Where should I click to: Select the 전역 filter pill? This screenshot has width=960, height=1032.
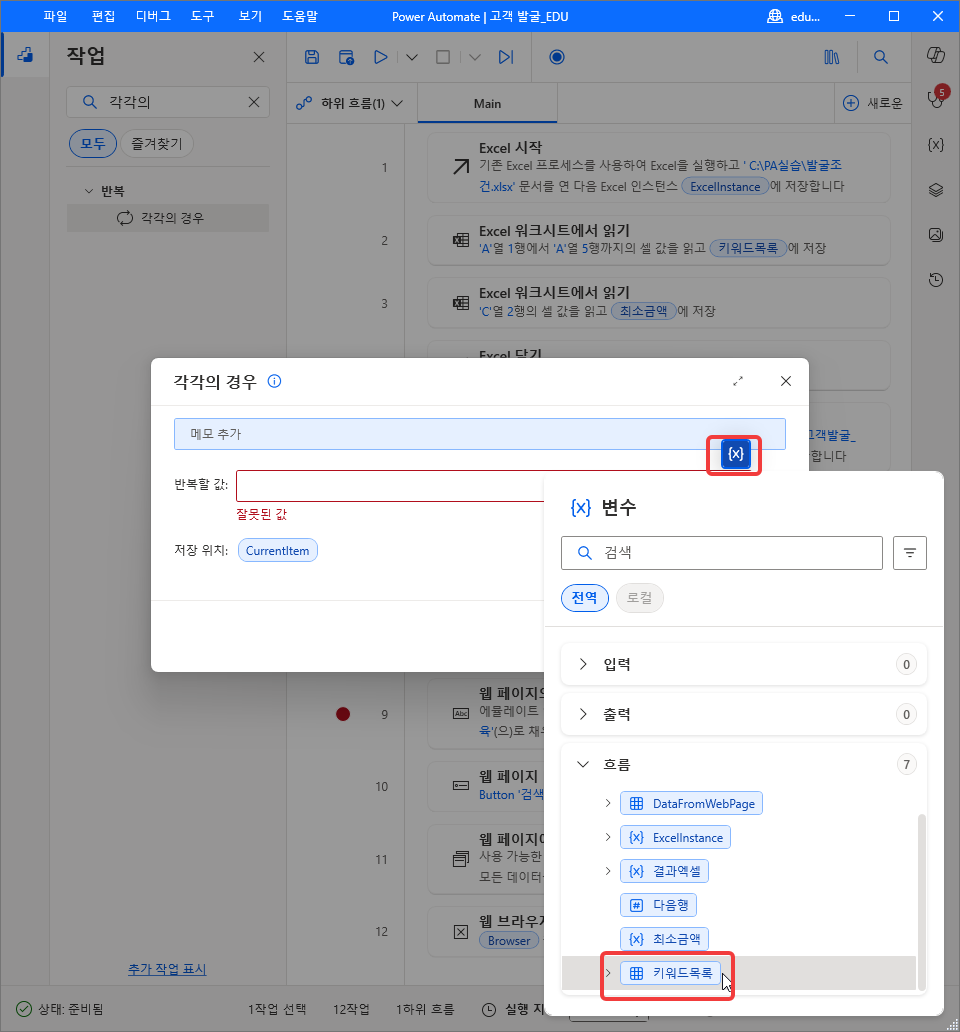584,598
